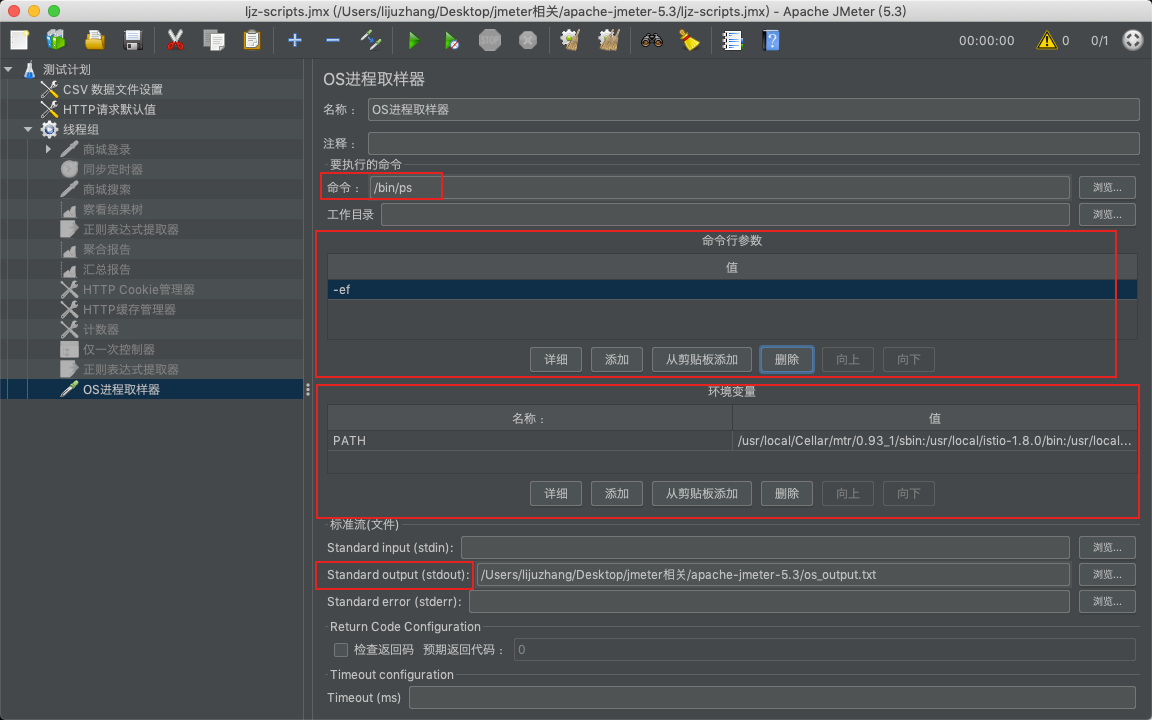Click the Clear results broom icon
Screen dimensions: 1152x720
point(571,40)
